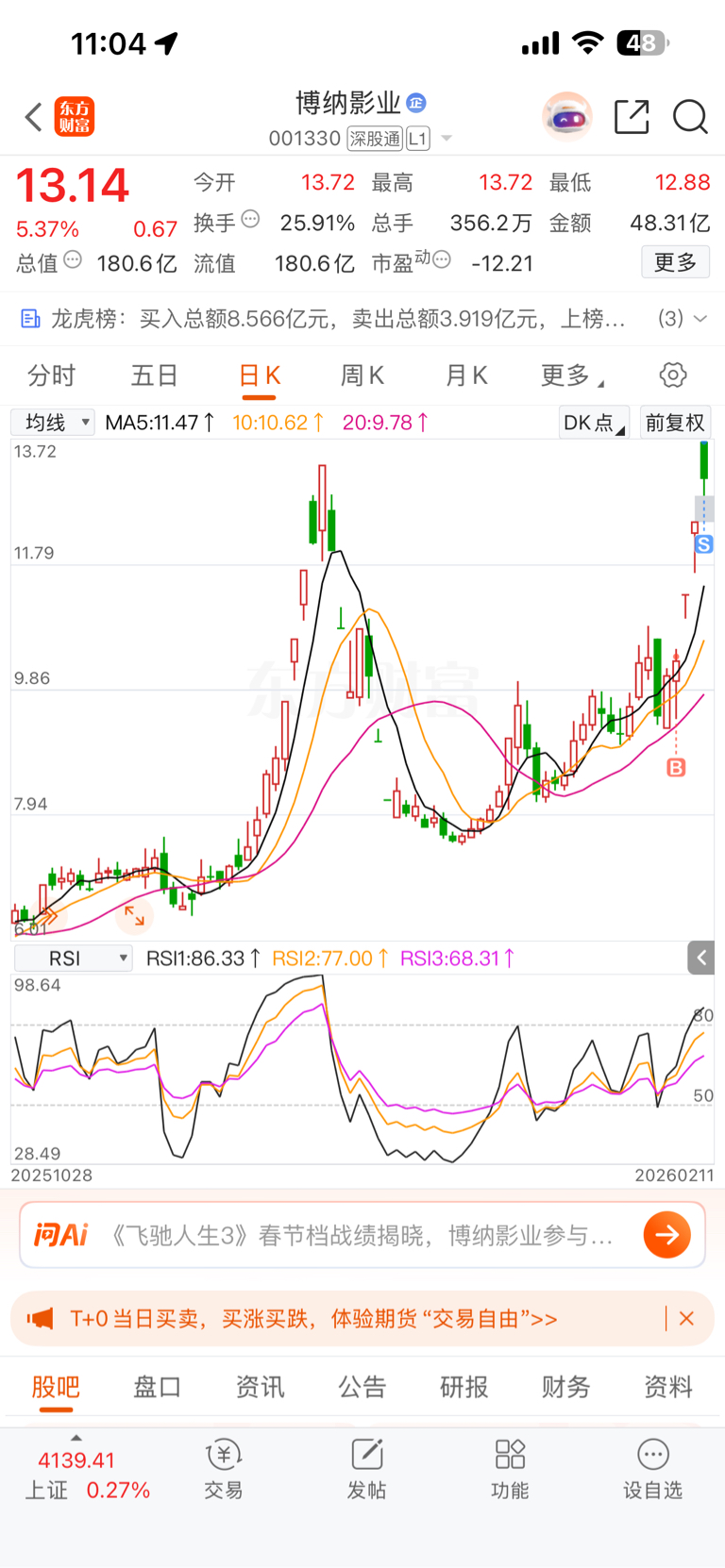Open the 龙虎榜 news headline
The height and width of the screenshot is (1568, 725).
click(338, 319)
